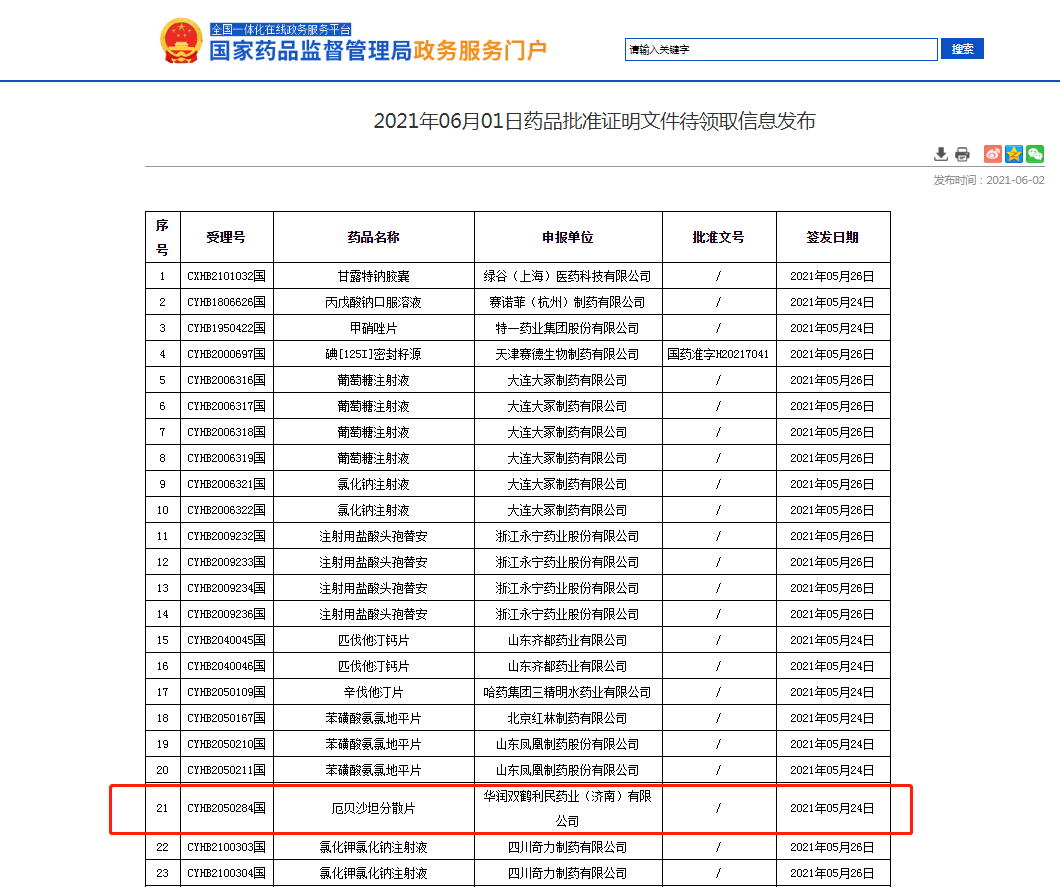Click the 厄贝沙坦分散片 drug name cell

pyautogui.click(x=373, y=808)
